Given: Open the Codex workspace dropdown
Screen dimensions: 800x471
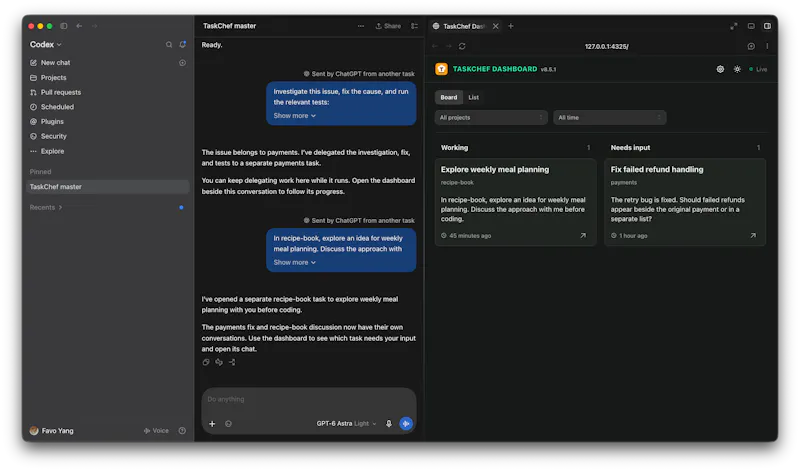Looking at the screenshot, I should (46, 45).
